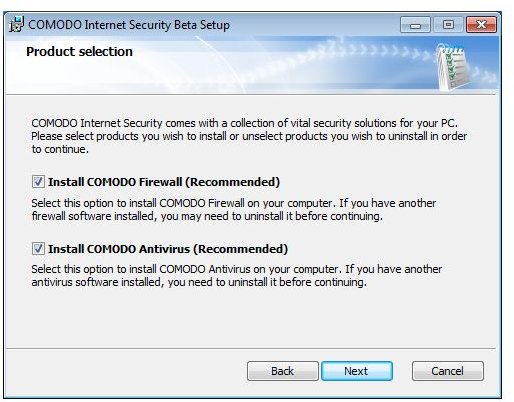The image size is (514, 402).
Task: Maximize the COMODO setup window
Action: [448, 25]
